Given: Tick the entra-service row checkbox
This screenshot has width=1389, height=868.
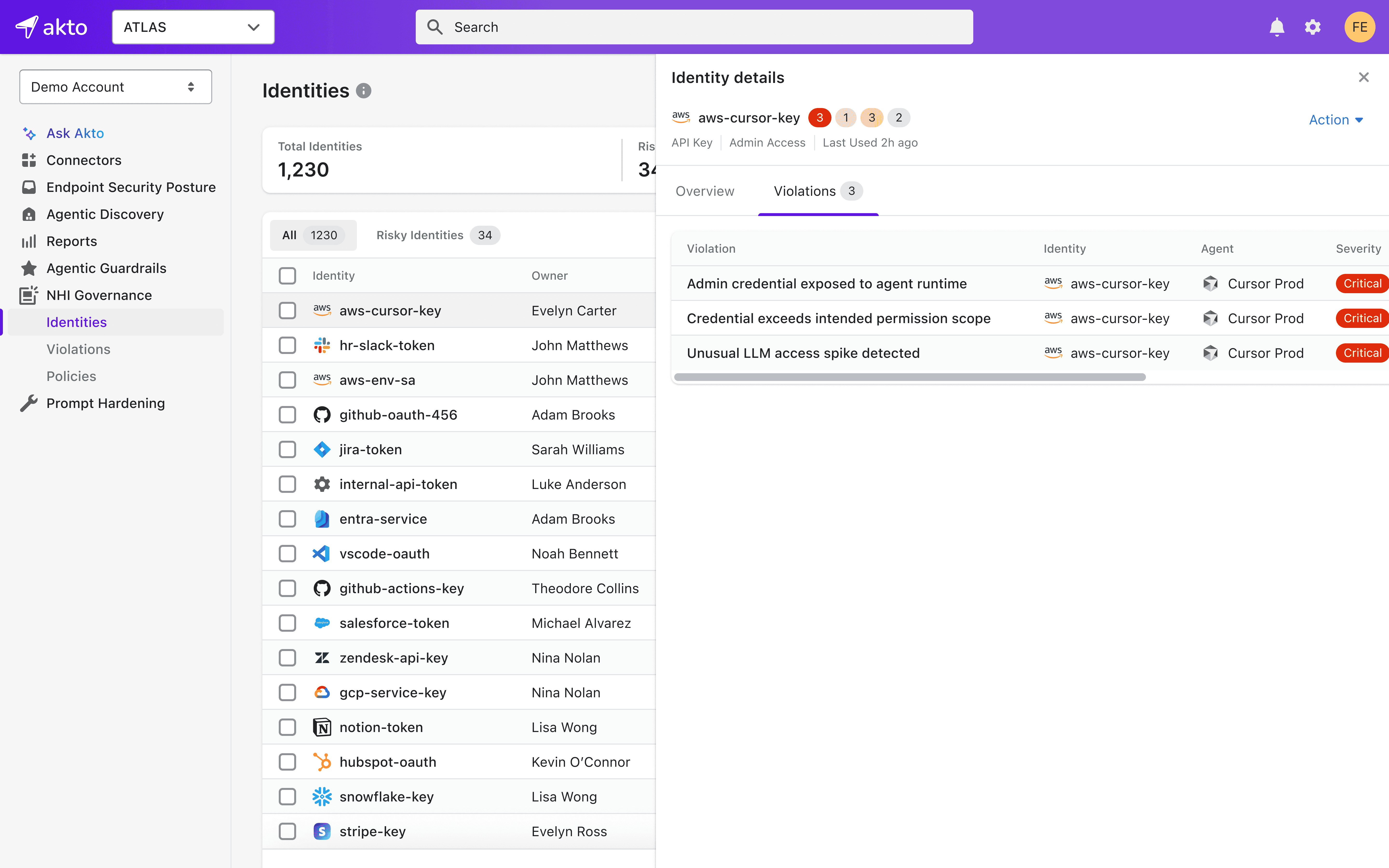Looking at the screenshot, I should pyautogui.click(x=287, y=519).
